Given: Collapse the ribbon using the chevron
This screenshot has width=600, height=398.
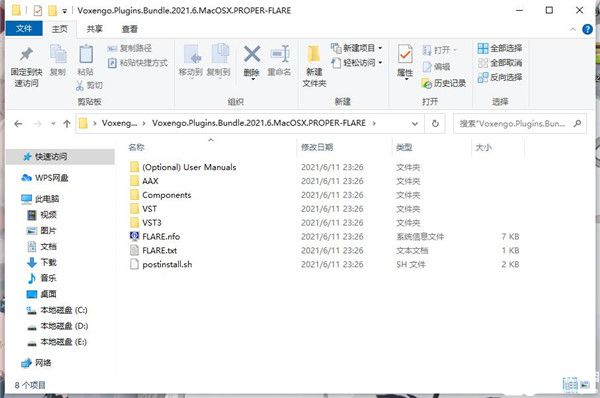Looking at the screenshot, I should pyautogui.click(x=573, y=29).
